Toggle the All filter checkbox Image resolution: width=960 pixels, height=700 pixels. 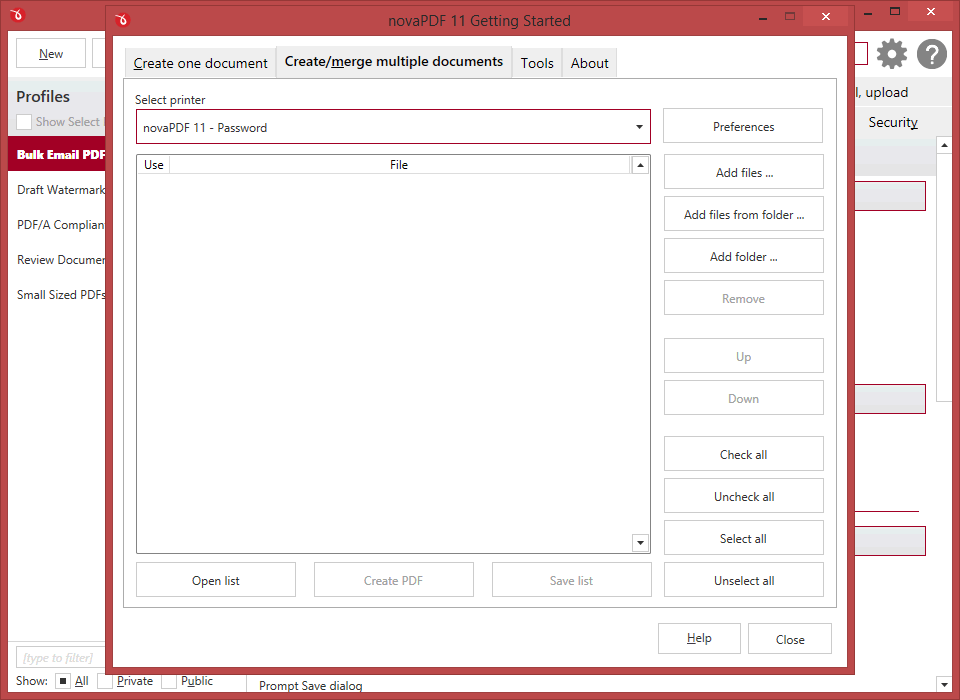pos(62,681)
